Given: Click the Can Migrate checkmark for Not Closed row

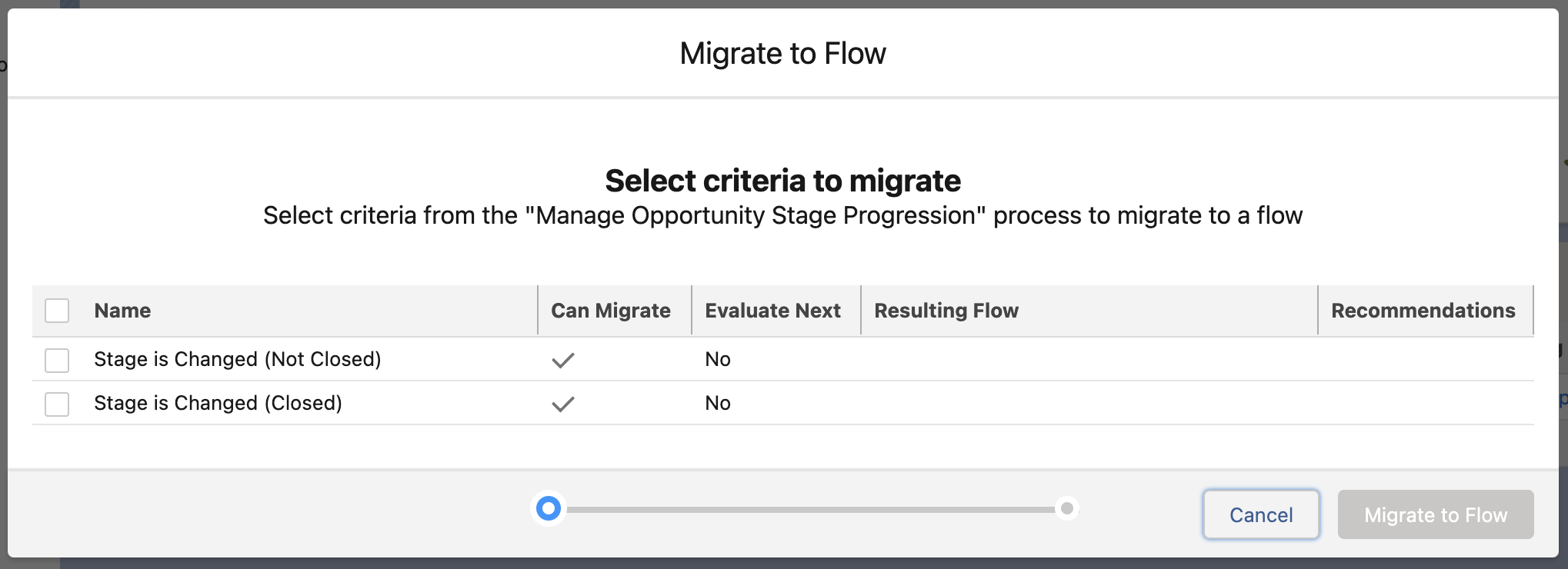Looking at the screenshot, I should click(x=563, y=360).
